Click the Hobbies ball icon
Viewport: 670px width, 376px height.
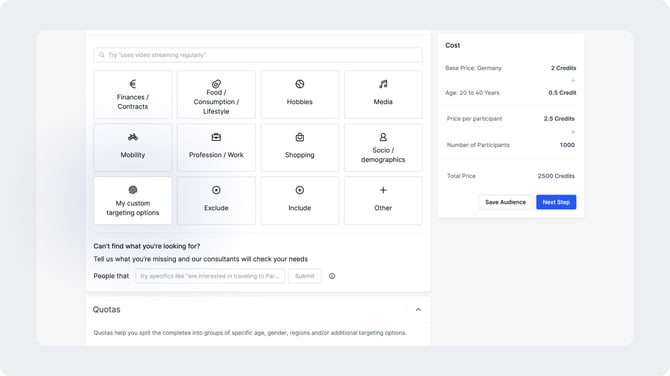(x=300, y=84)
